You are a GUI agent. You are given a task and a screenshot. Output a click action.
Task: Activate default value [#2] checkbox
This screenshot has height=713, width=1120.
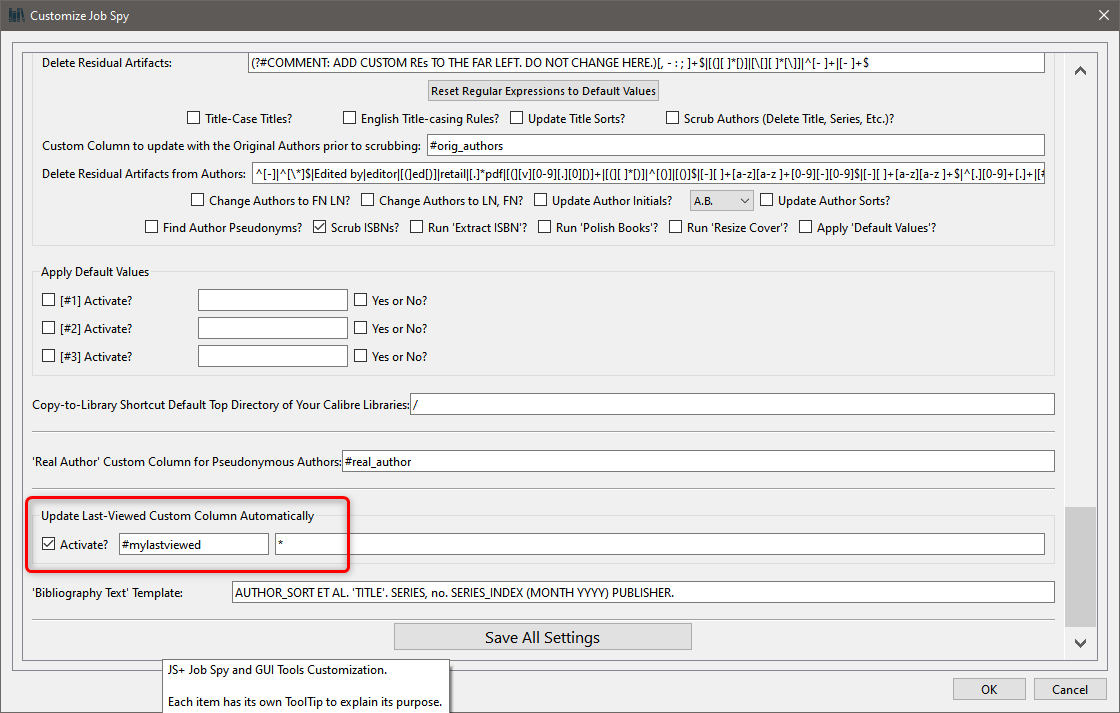tap(49, 328)
